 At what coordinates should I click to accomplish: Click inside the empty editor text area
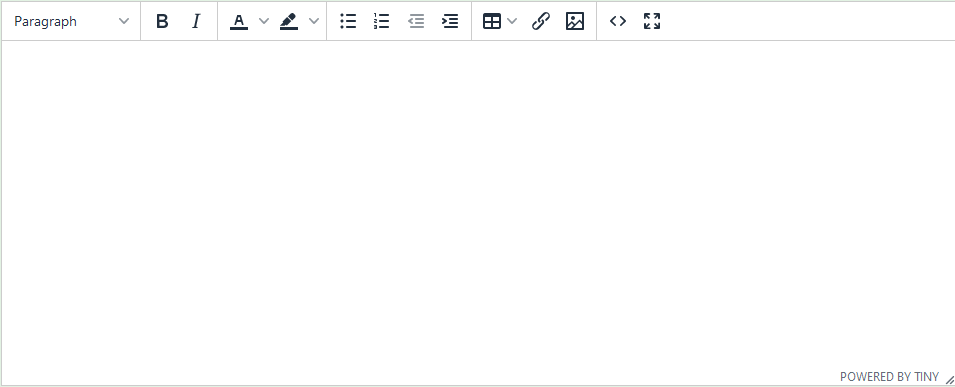478,205
